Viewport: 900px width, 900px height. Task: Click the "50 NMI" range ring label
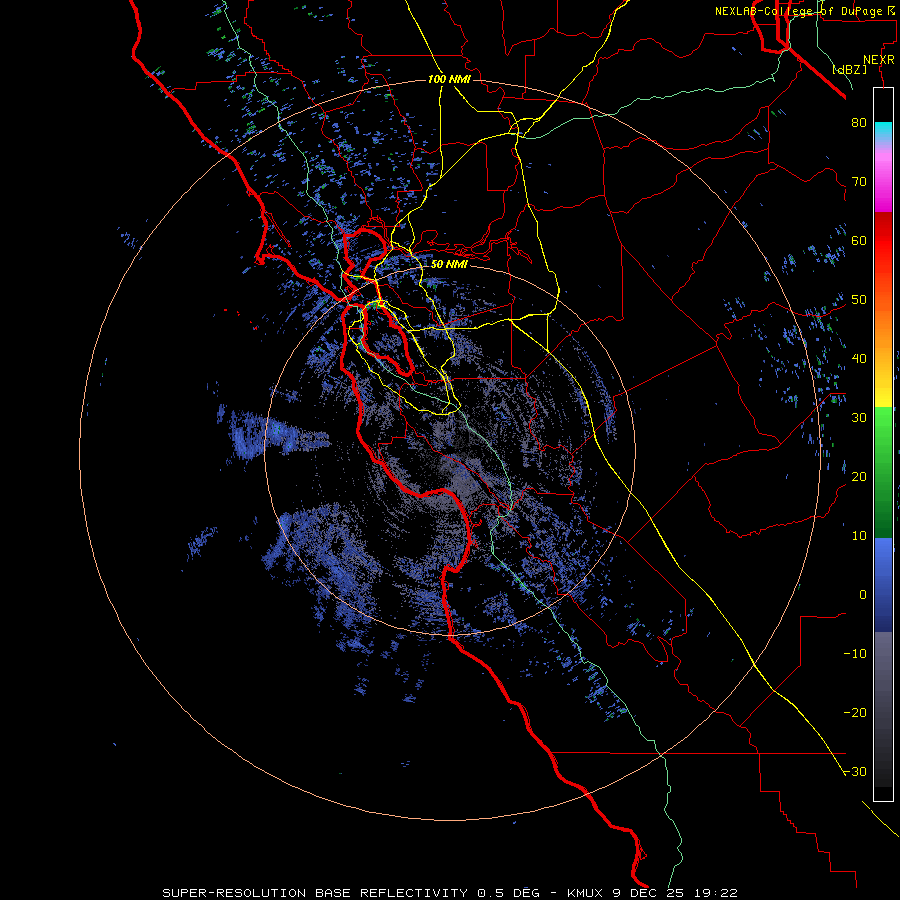[x=449, y=264]
